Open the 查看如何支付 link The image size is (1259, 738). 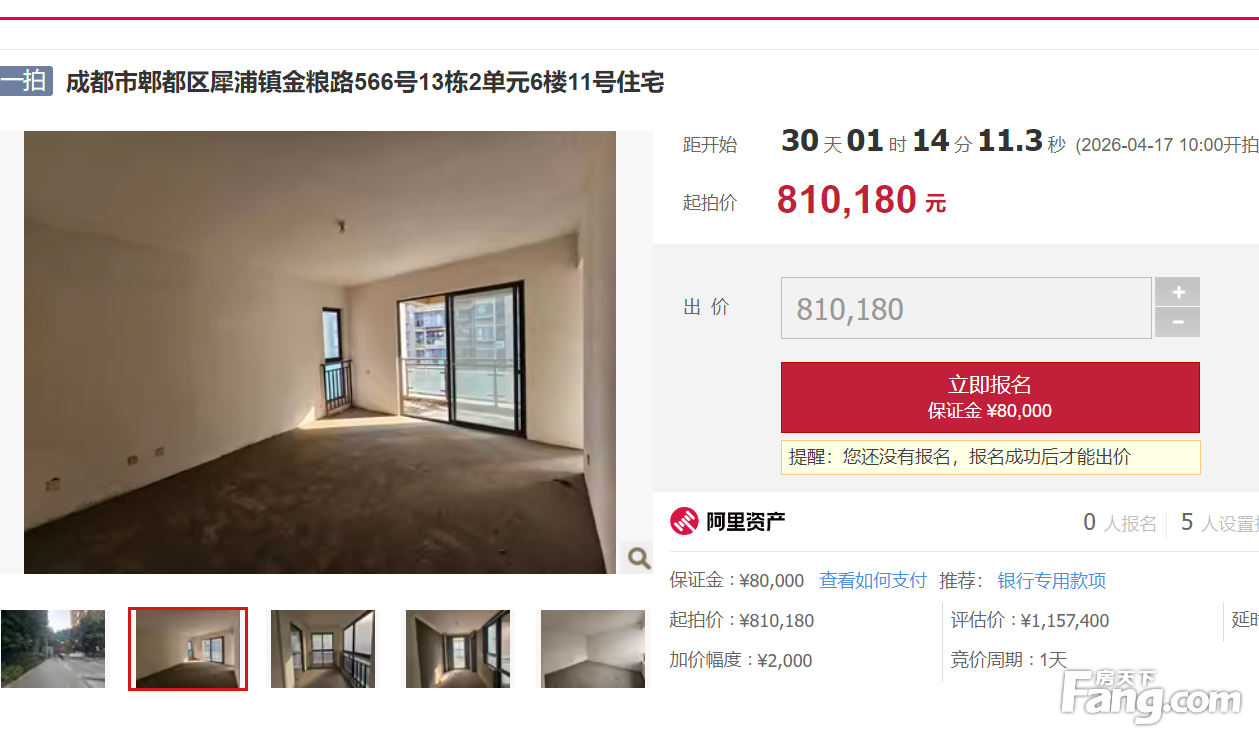(873, 581)
